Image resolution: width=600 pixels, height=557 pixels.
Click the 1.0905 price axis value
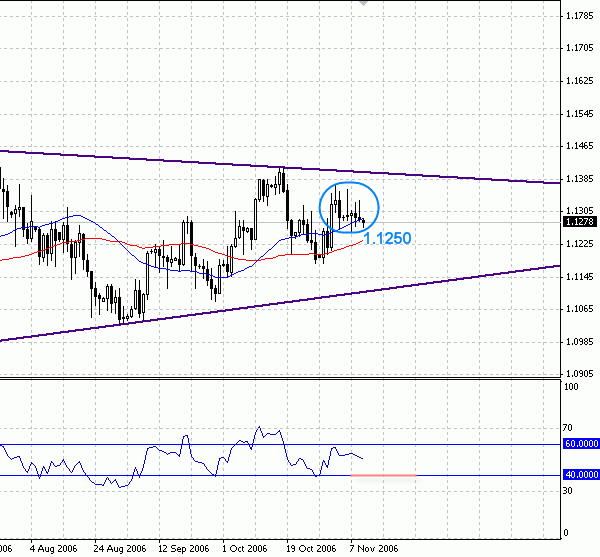click(579, 373)
